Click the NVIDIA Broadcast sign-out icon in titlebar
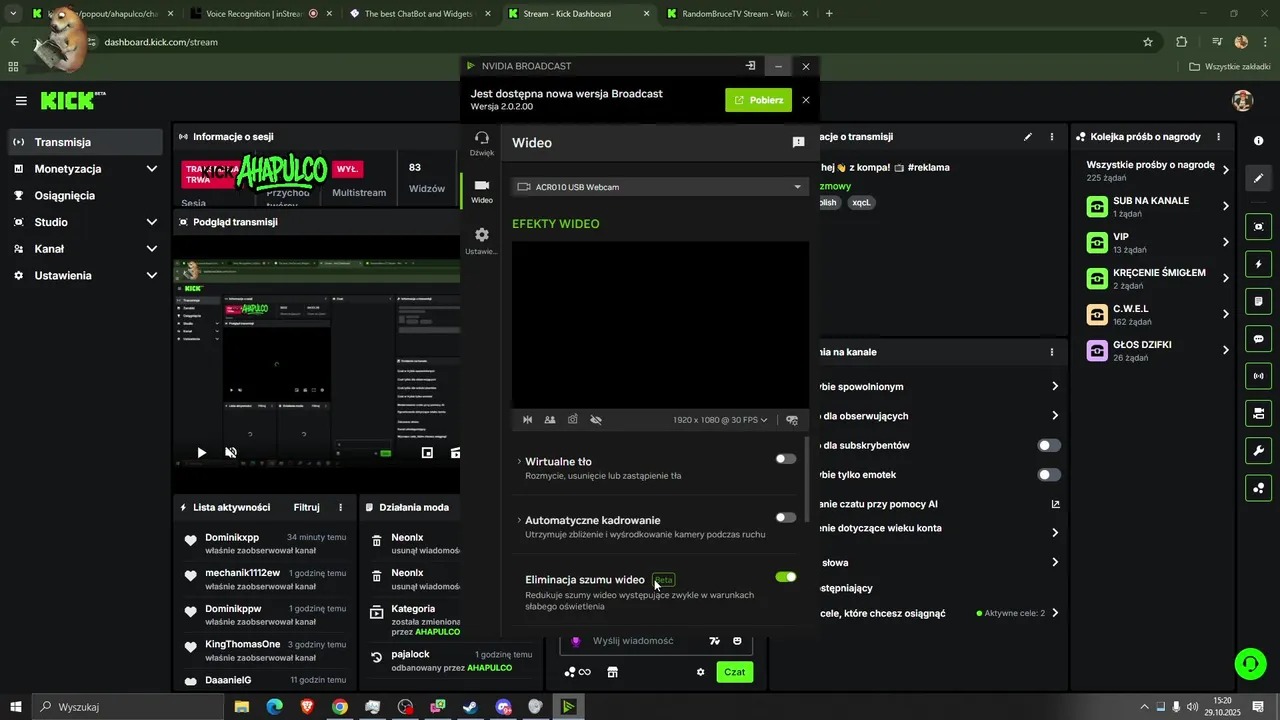The height and width of the screenshot is (720, 1280). pyautogui.click(x=750, y=66)
